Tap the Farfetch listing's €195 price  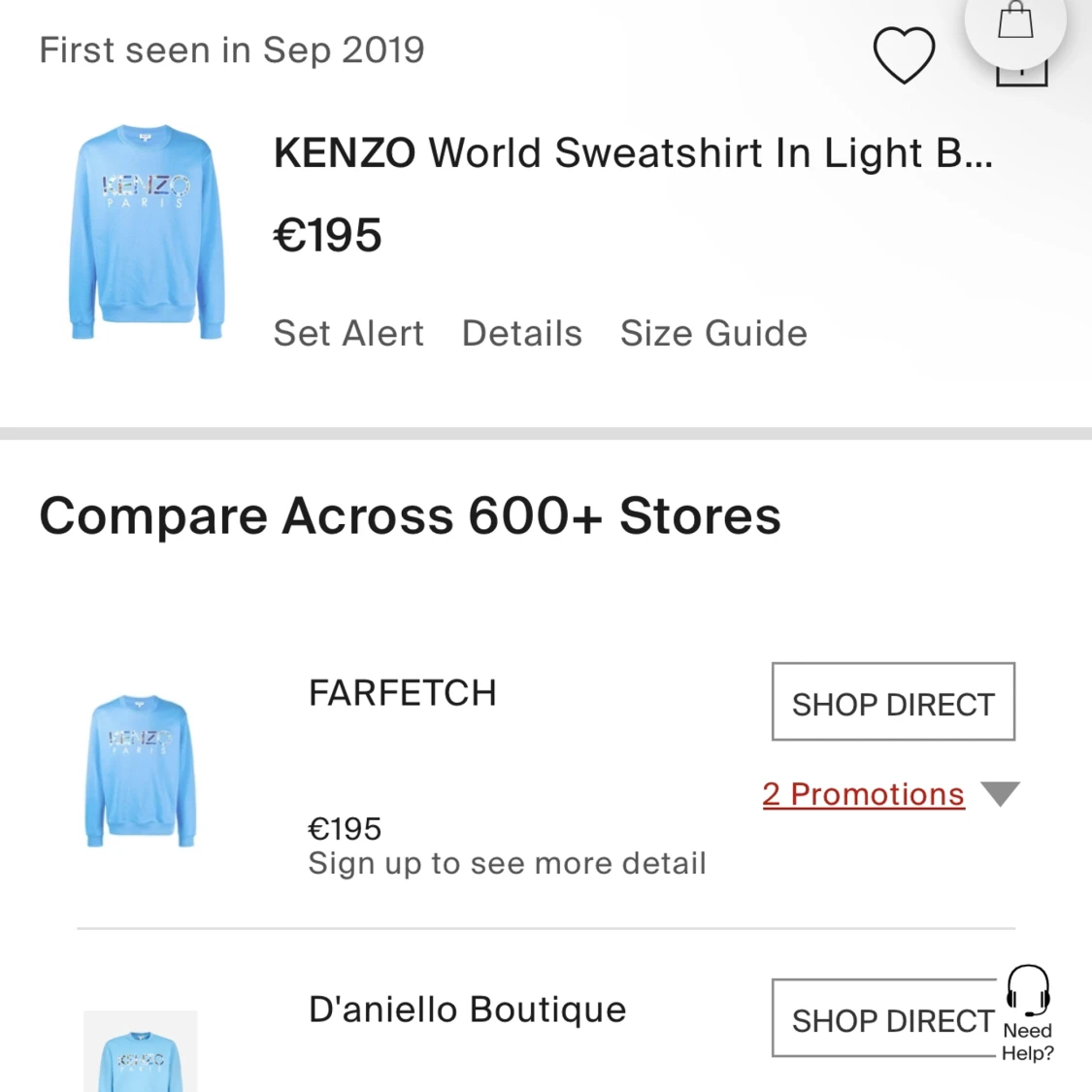[x=345, y=829]
